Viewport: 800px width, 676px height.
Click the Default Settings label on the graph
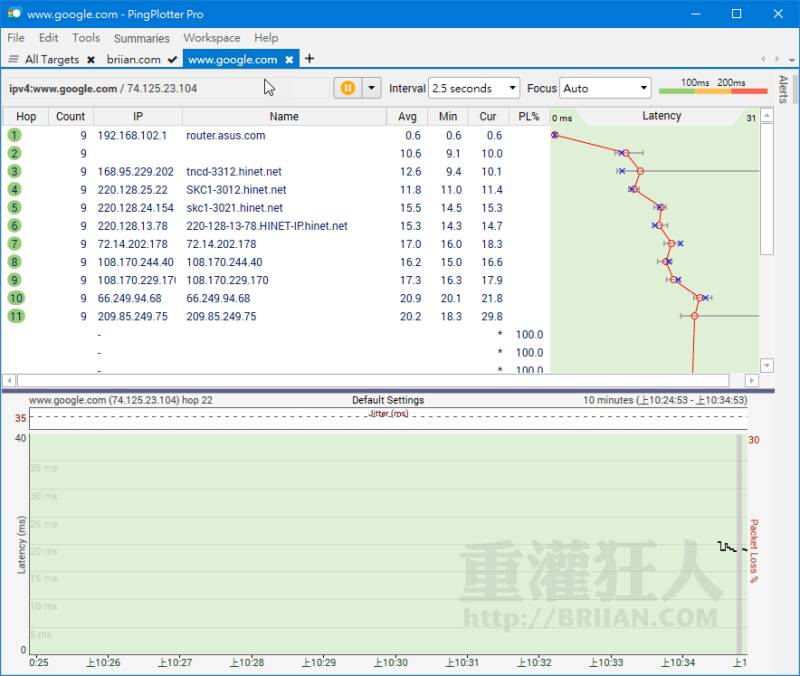coord(388,400)
